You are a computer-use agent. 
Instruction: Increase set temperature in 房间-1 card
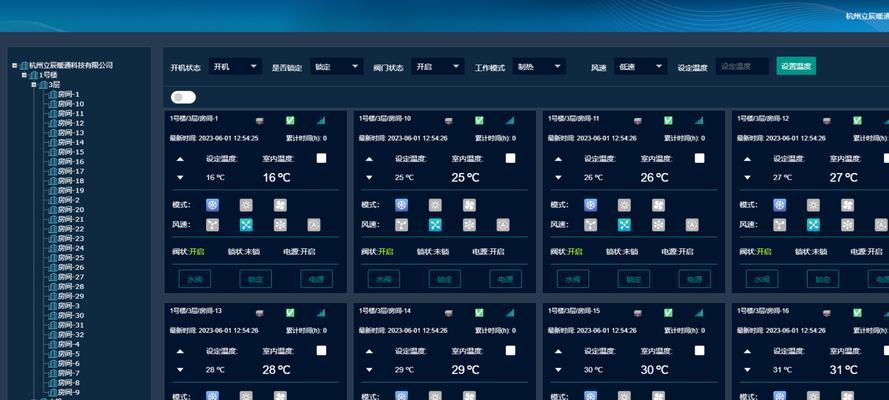point(180,159)
